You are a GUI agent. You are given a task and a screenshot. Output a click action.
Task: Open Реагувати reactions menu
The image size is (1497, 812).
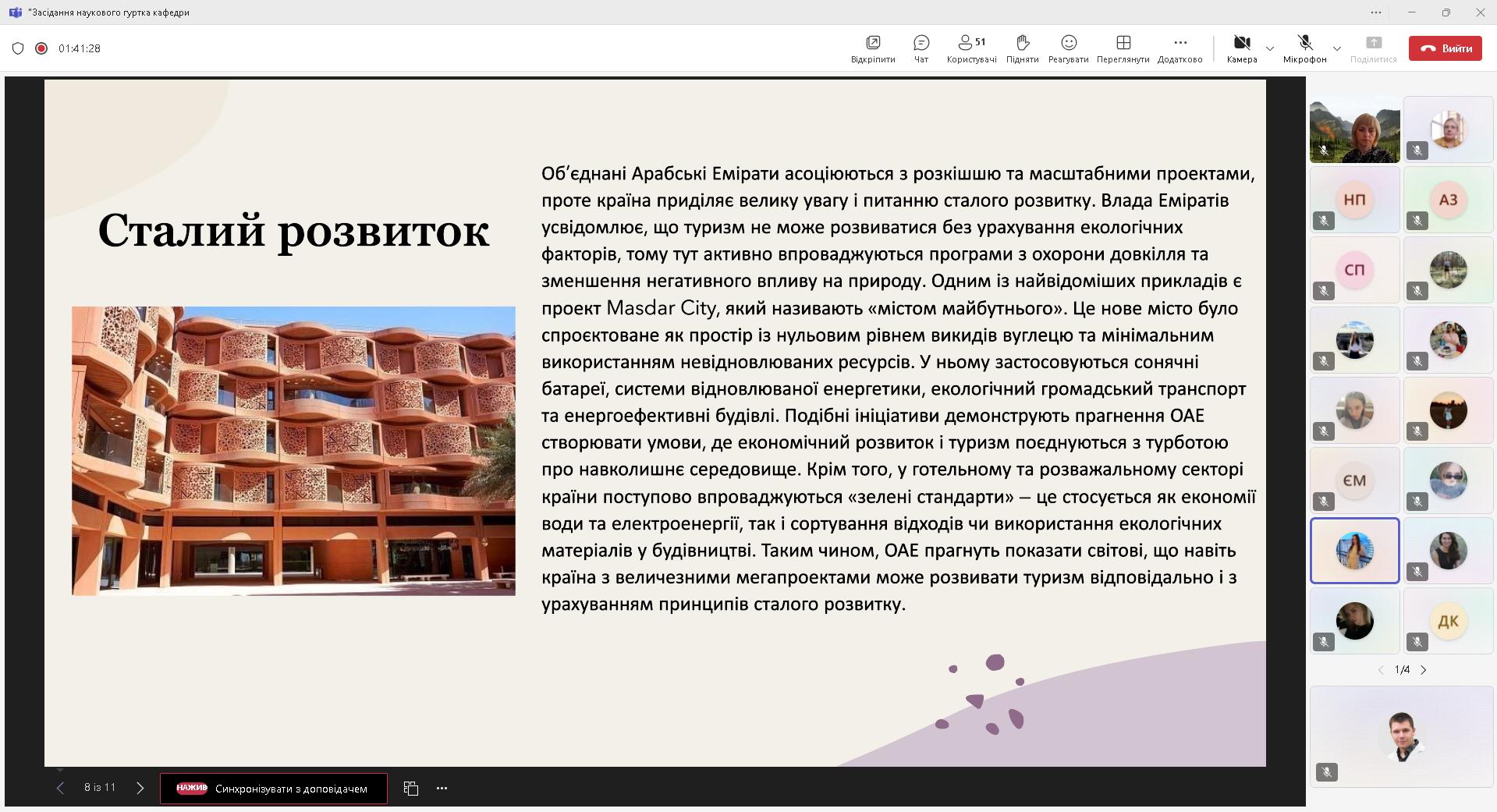[x=1069, y=48]
